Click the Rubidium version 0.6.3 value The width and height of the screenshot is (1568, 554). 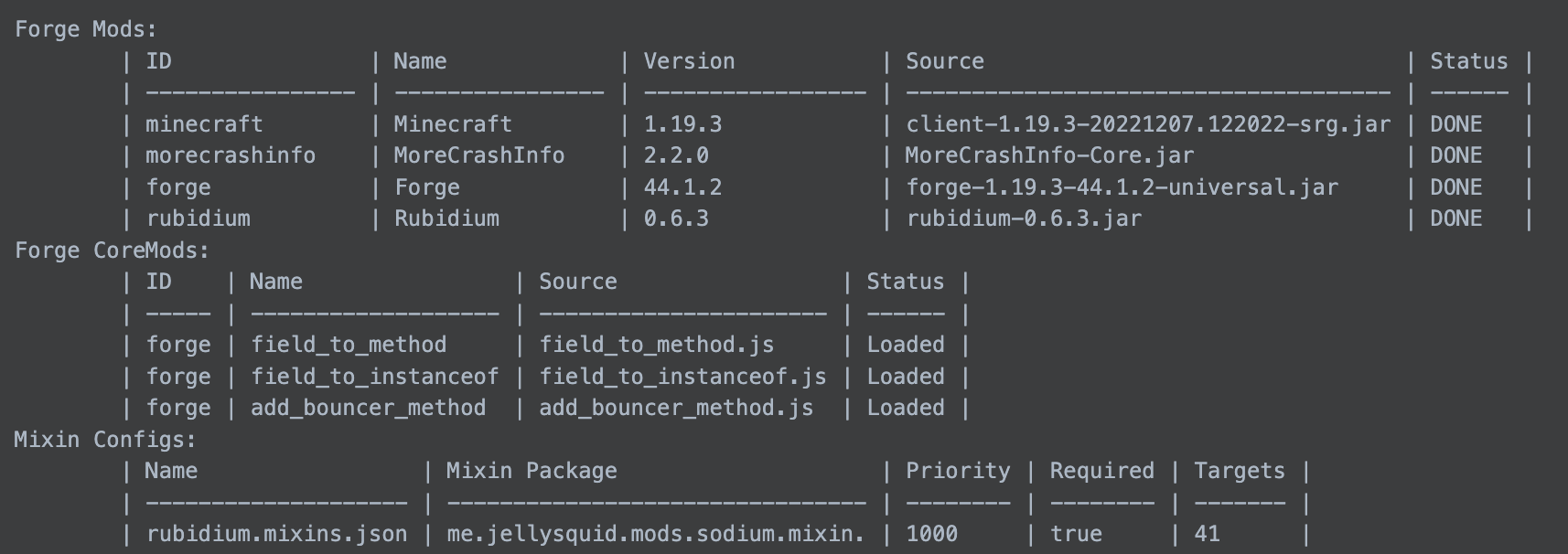pyautogui.click(x=676, y=218)
